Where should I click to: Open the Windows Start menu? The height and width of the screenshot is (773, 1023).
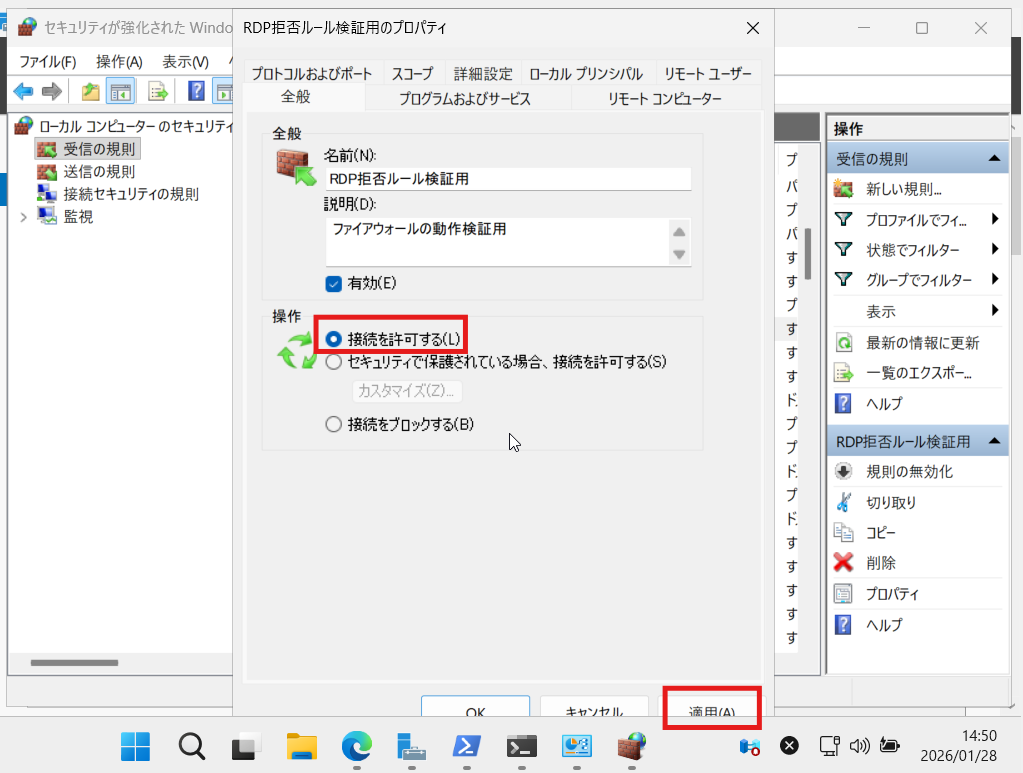click(136, 746)
